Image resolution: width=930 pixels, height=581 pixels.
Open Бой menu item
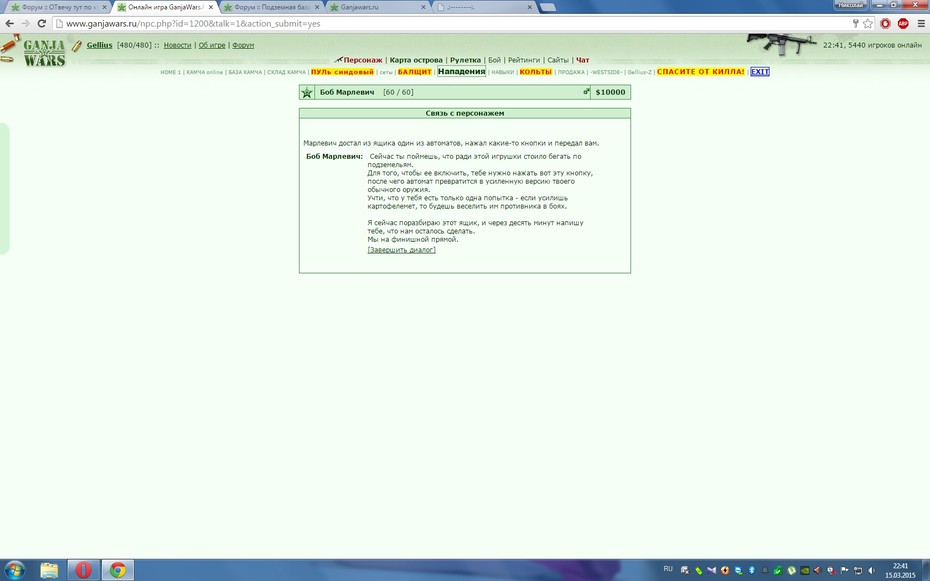coord(494,60)
